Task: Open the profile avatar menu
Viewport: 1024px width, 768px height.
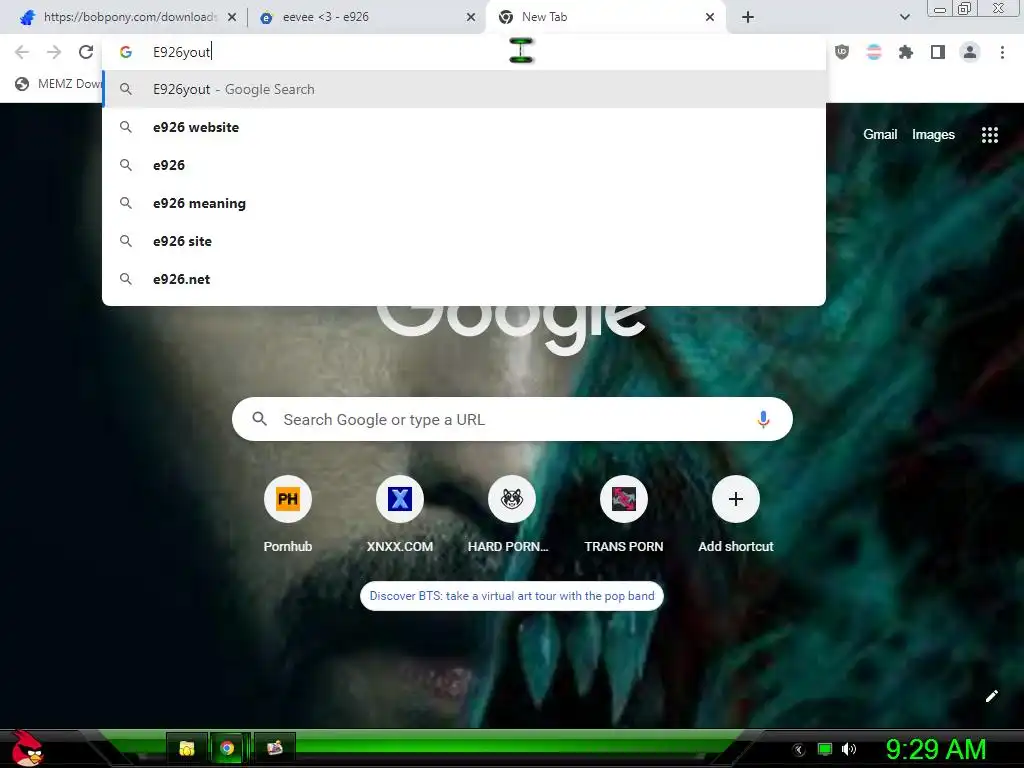Action: tap(970, 52)
